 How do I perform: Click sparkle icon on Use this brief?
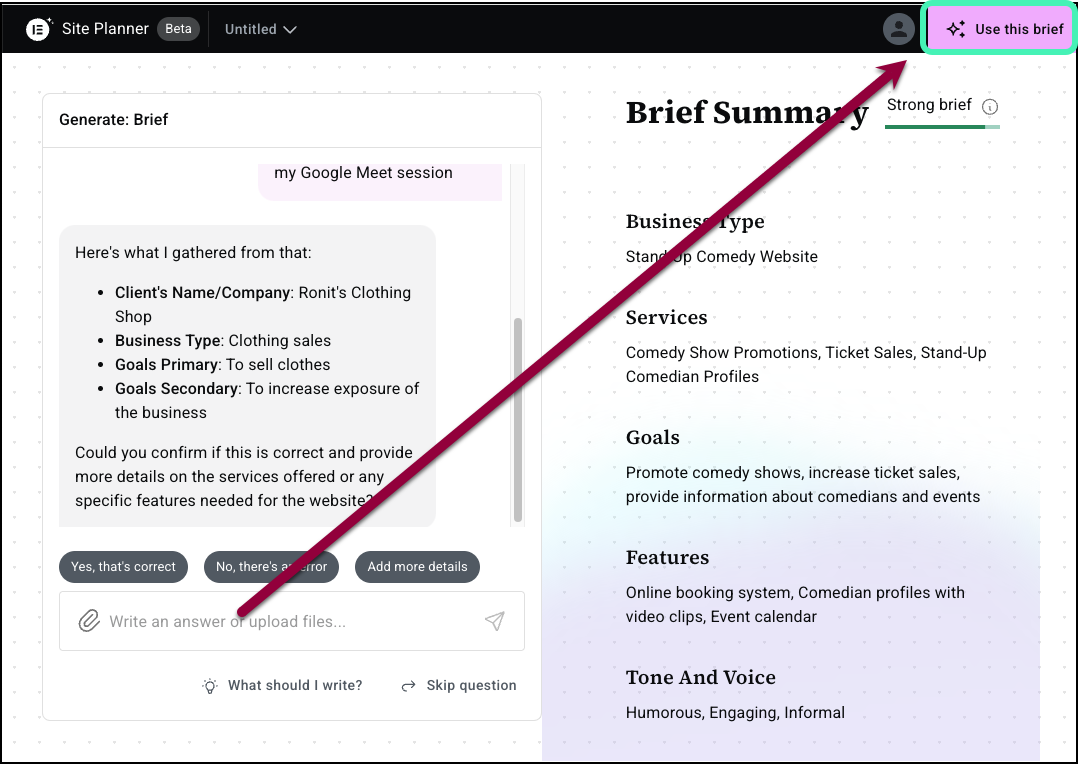(x=956, y=29)
